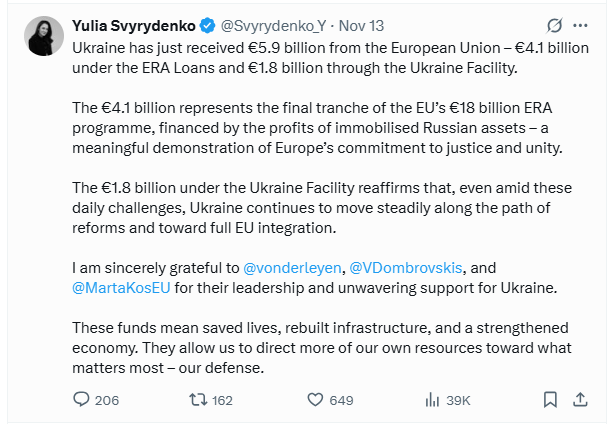The image size is (611, 424).
Task: Open the @VDombrovskis mention
Action: pos(410,267)
